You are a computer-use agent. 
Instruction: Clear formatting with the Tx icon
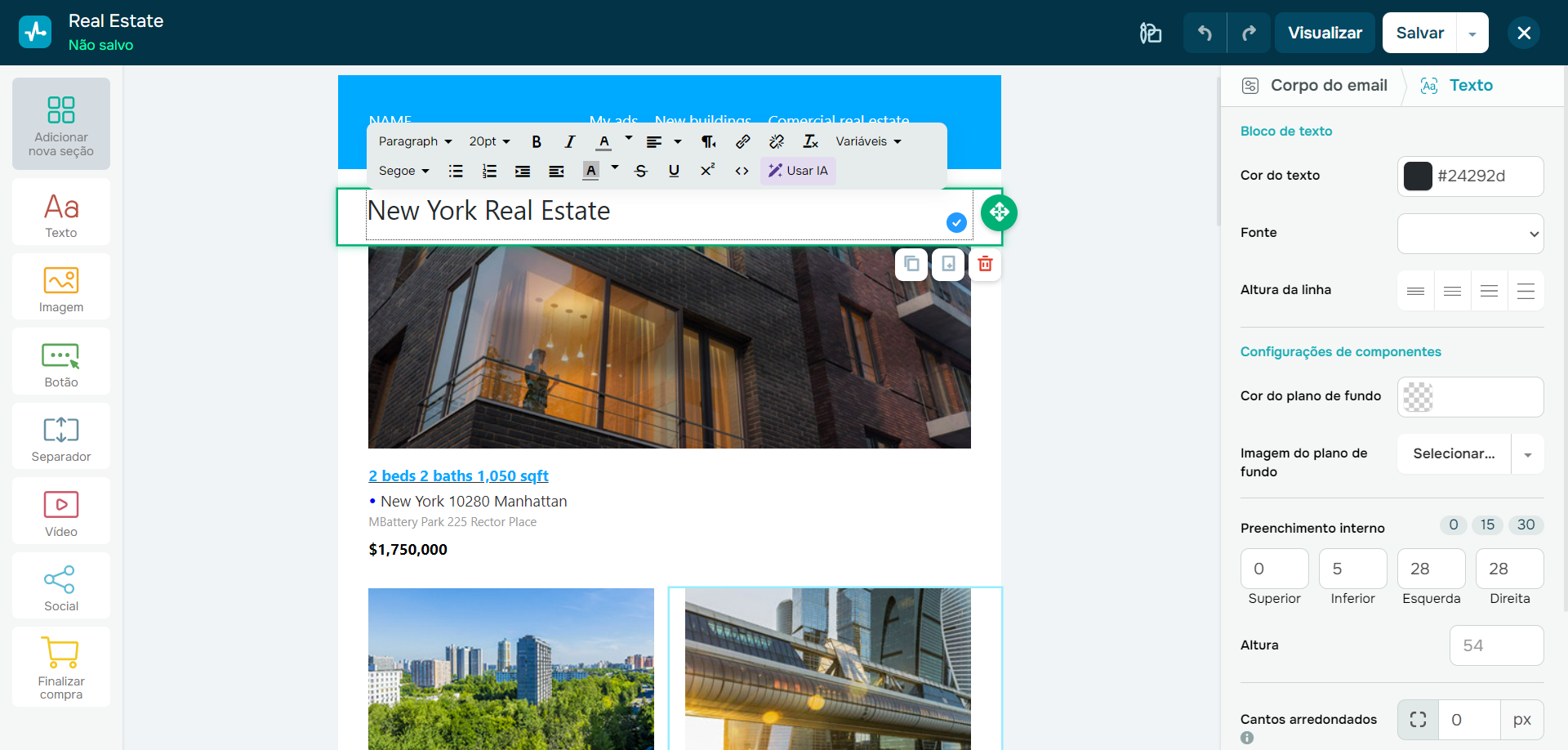coord(810,141)
